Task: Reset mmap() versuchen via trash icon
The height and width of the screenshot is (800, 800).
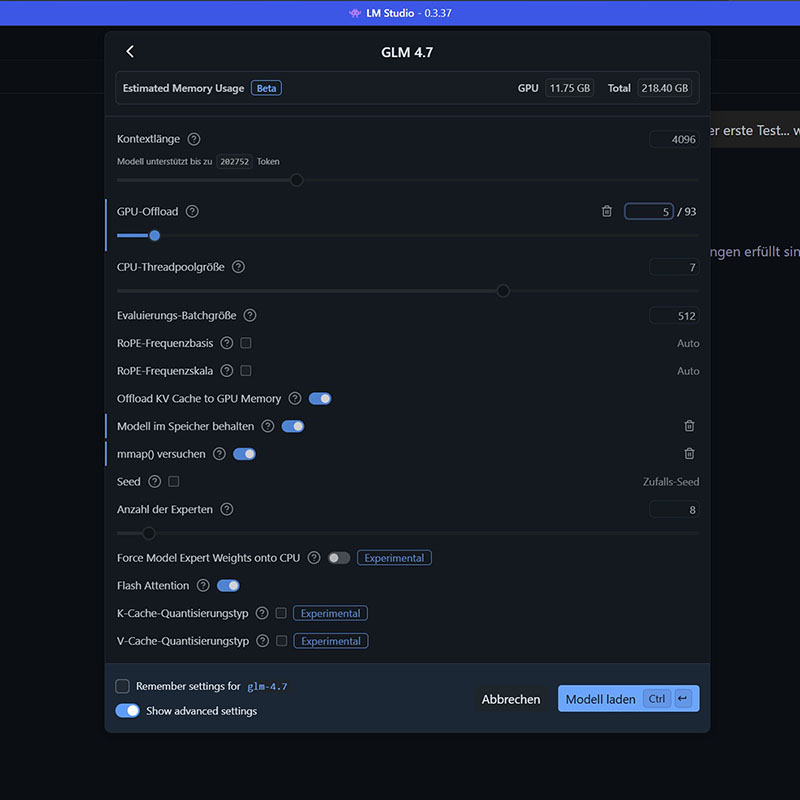Action: 689,454
